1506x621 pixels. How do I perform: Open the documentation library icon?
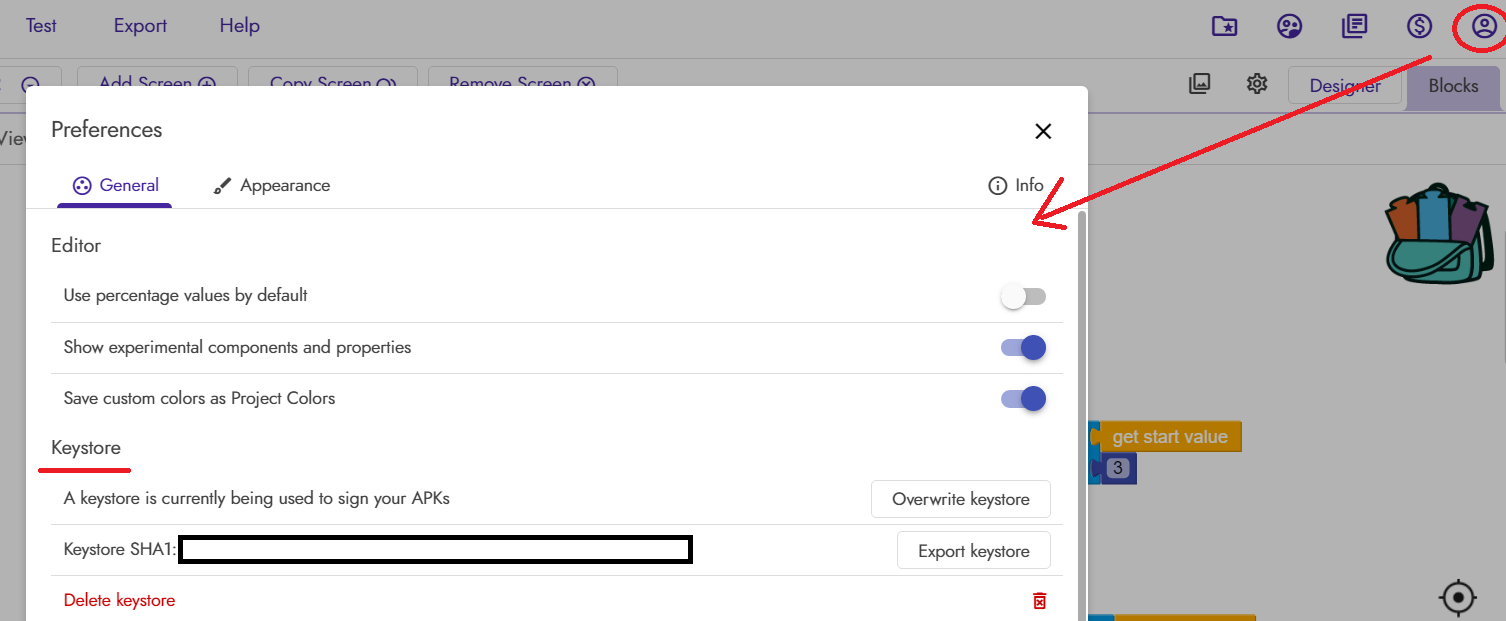tap(1354, 26)
